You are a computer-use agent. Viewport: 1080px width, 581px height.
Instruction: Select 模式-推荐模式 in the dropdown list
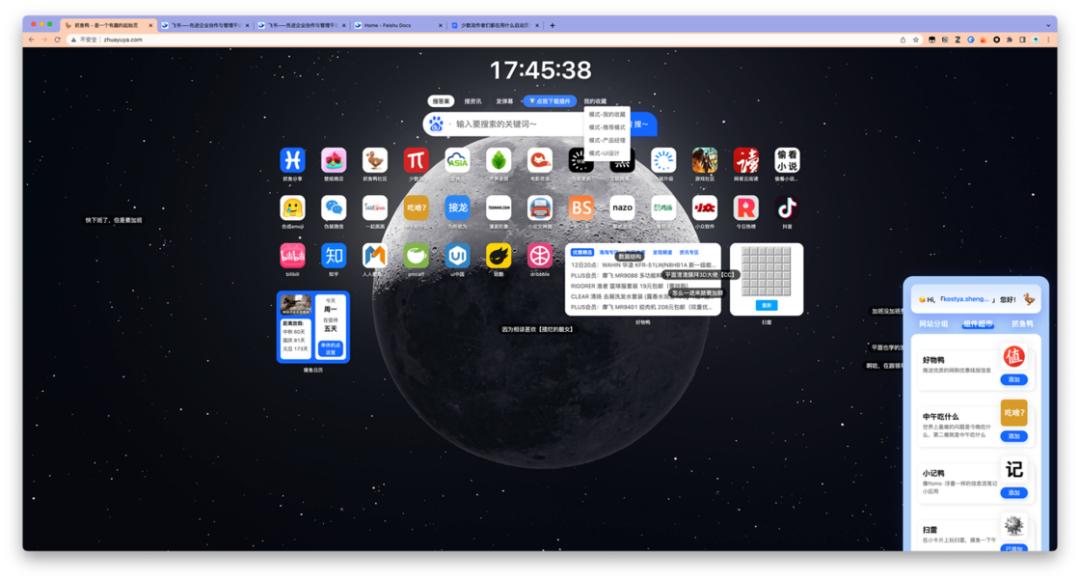click(x=606, y=127)
